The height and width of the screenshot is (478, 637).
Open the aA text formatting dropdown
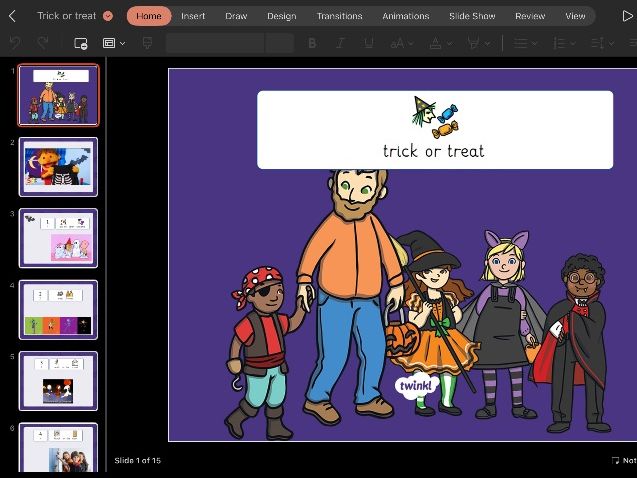[x=402, y=43]
